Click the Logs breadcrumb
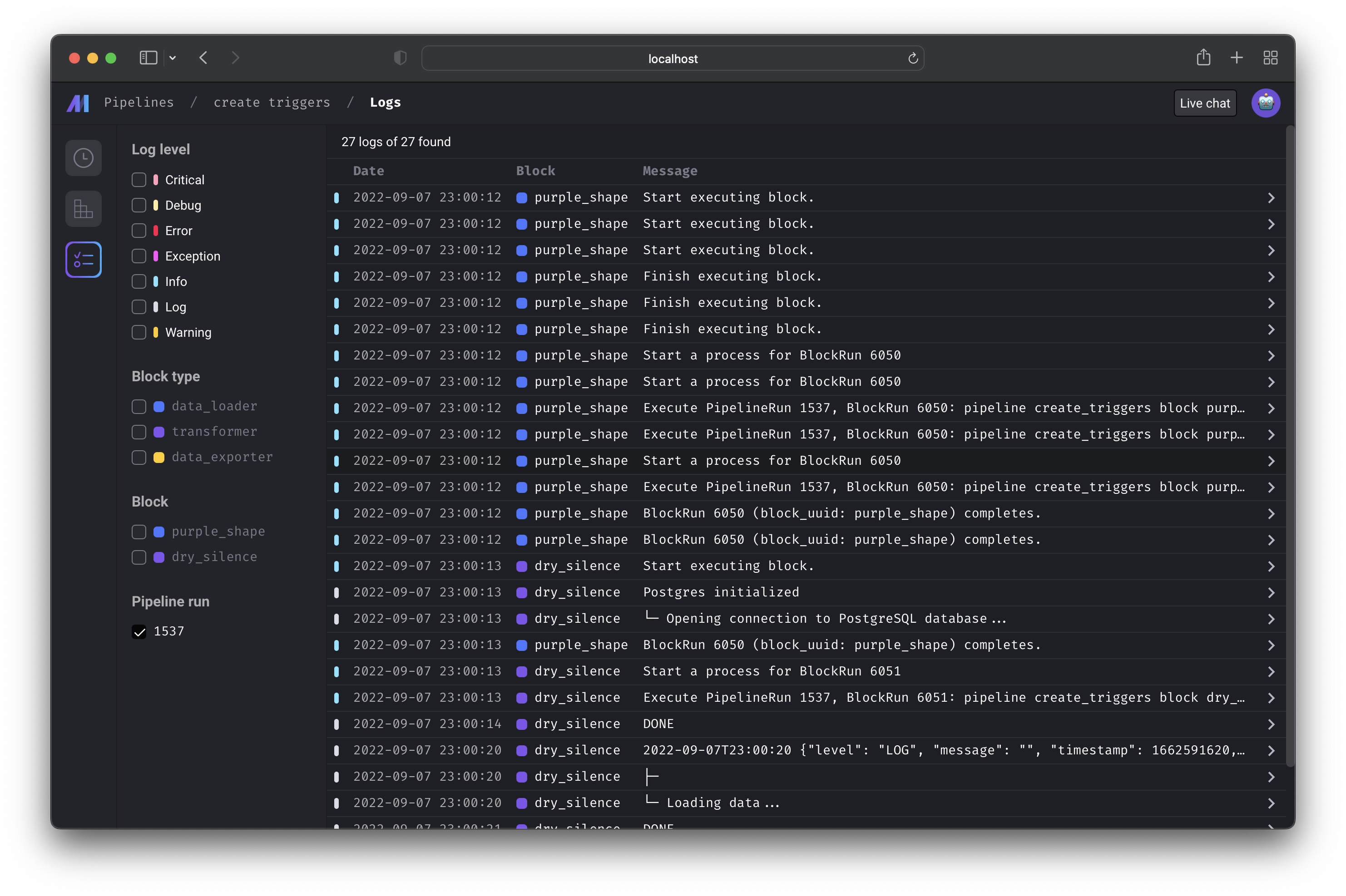 pyautogui.click(x=385, y=102)
